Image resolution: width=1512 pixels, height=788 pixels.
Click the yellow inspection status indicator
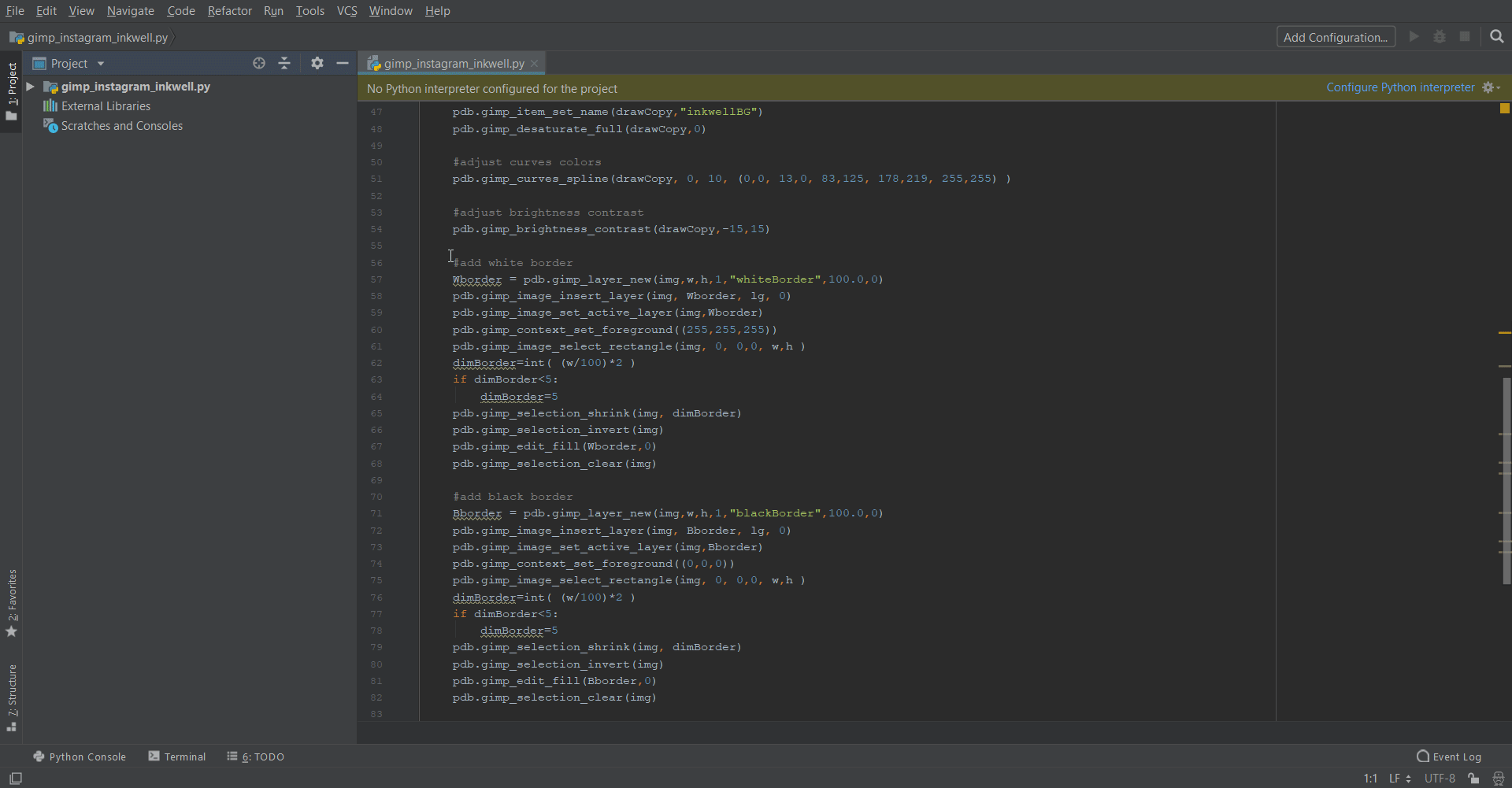point(1505,109)
